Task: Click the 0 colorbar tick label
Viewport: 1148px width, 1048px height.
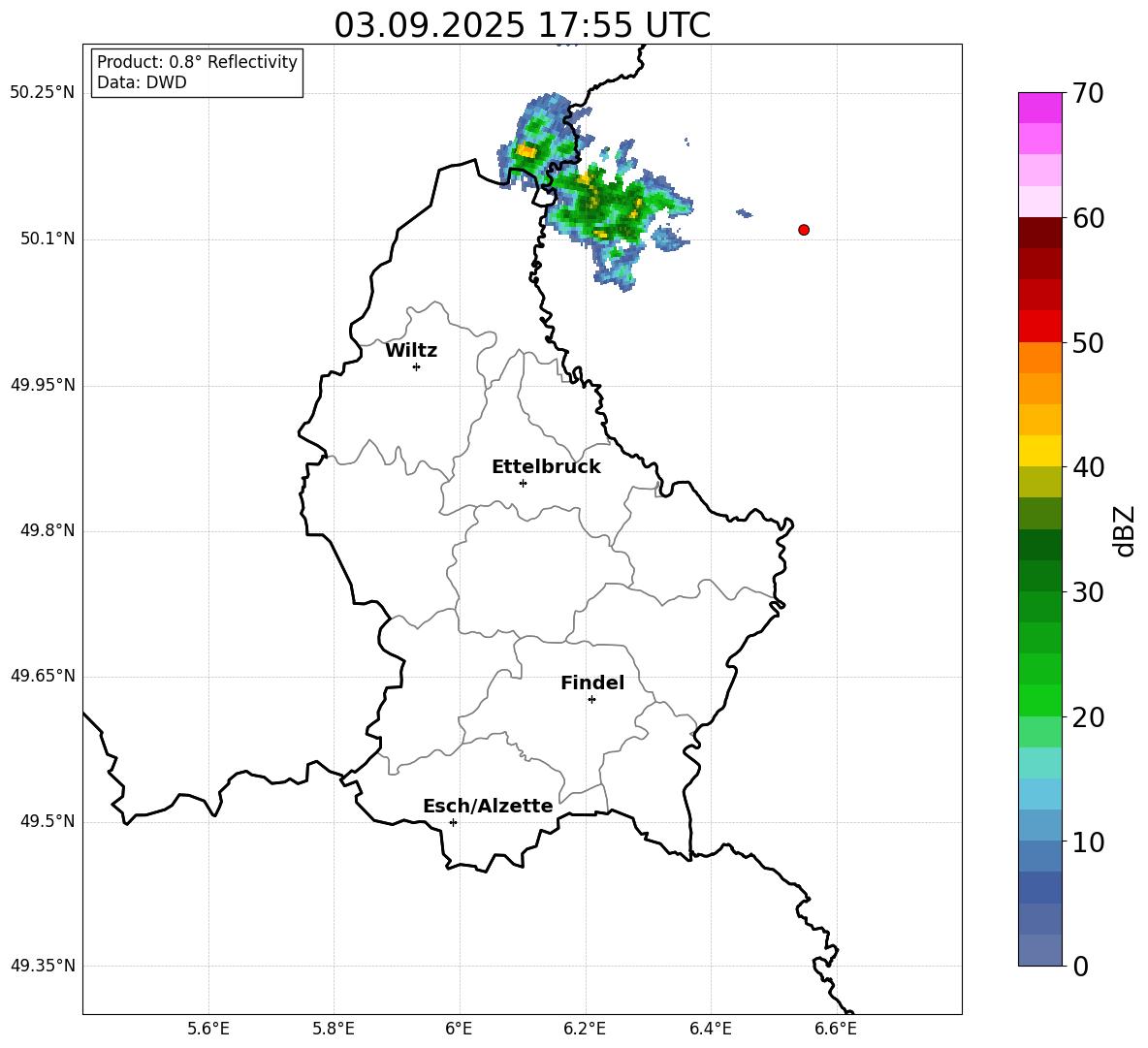Action: pos(1081,966)
